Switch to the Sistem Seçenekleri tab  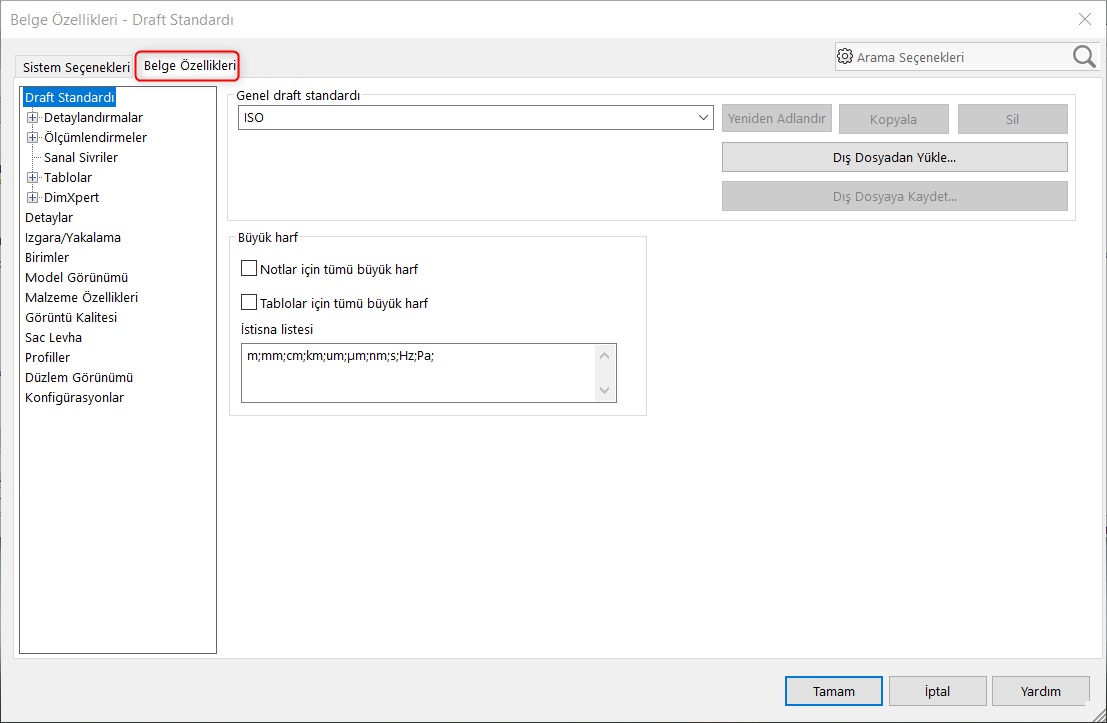76,67
